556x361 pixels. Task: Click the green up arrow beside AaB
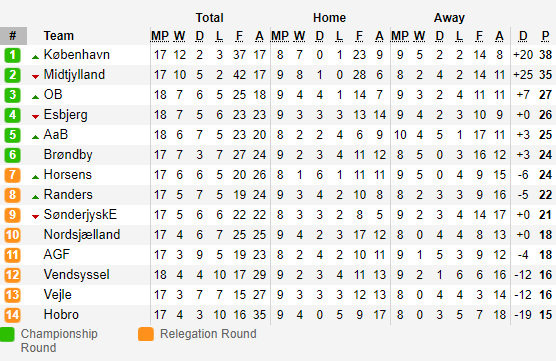pyautogui.click(x=35, y=137)
